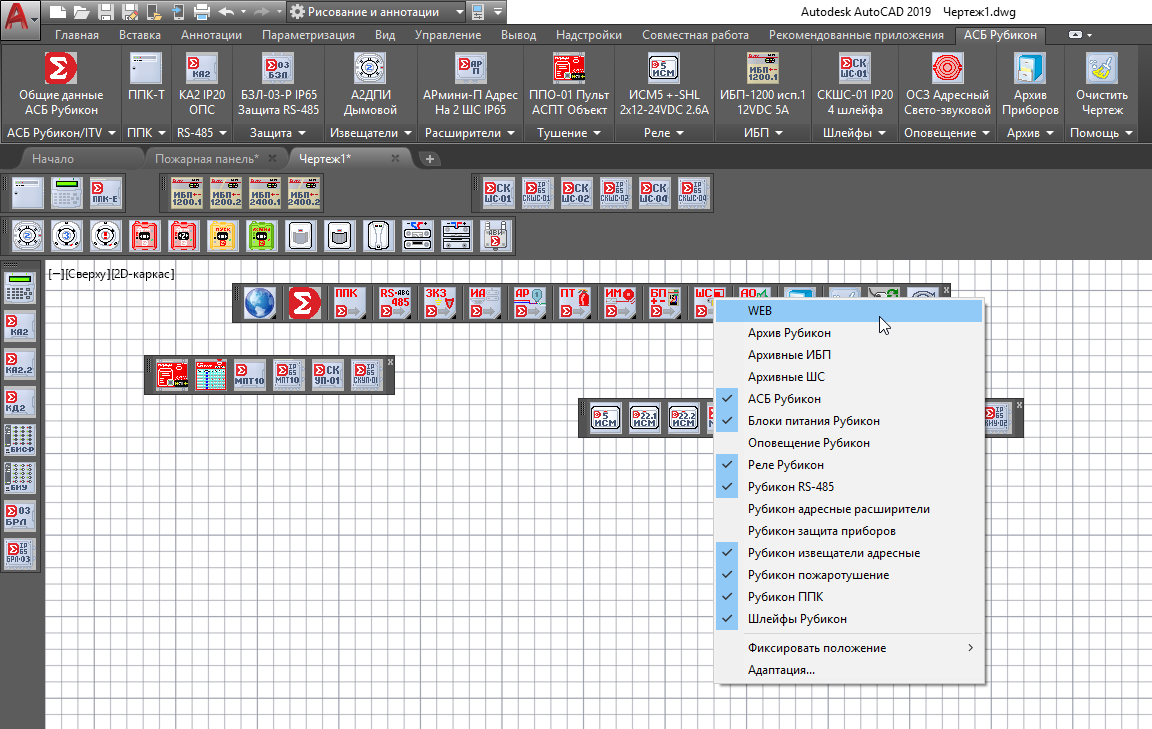Click the globe WEB icon in floating toolbar
This screenshot has width=1152, height=729.
point(259,303)
